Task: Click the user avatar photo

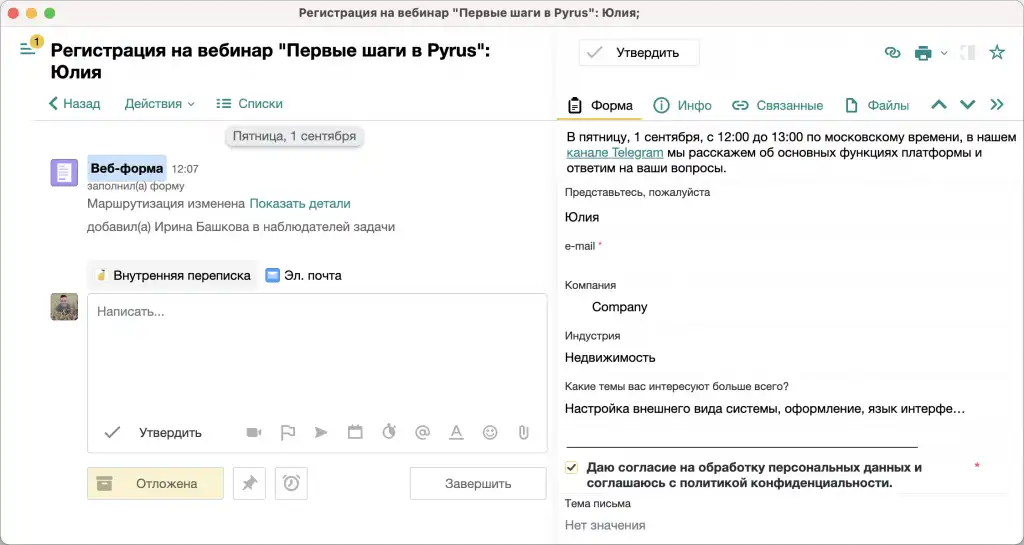Action: point(64,307)
